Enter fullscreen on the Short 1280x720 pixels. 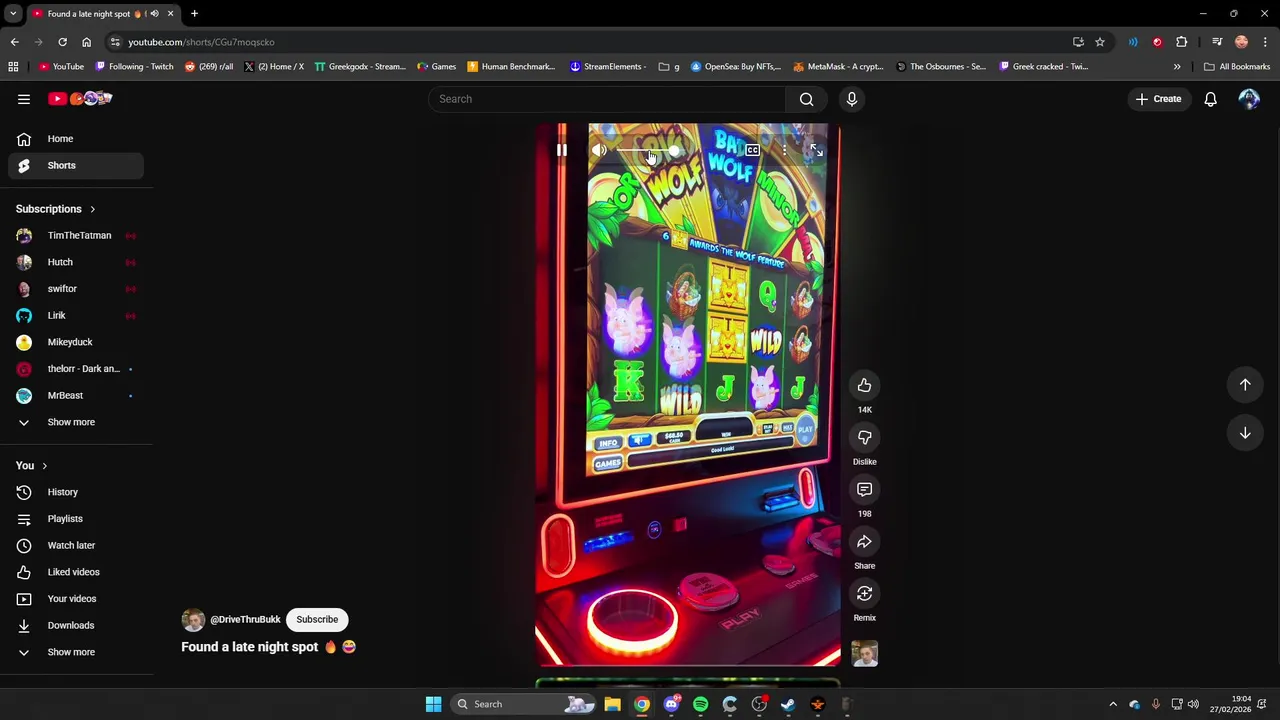click(x=817, y=151)
